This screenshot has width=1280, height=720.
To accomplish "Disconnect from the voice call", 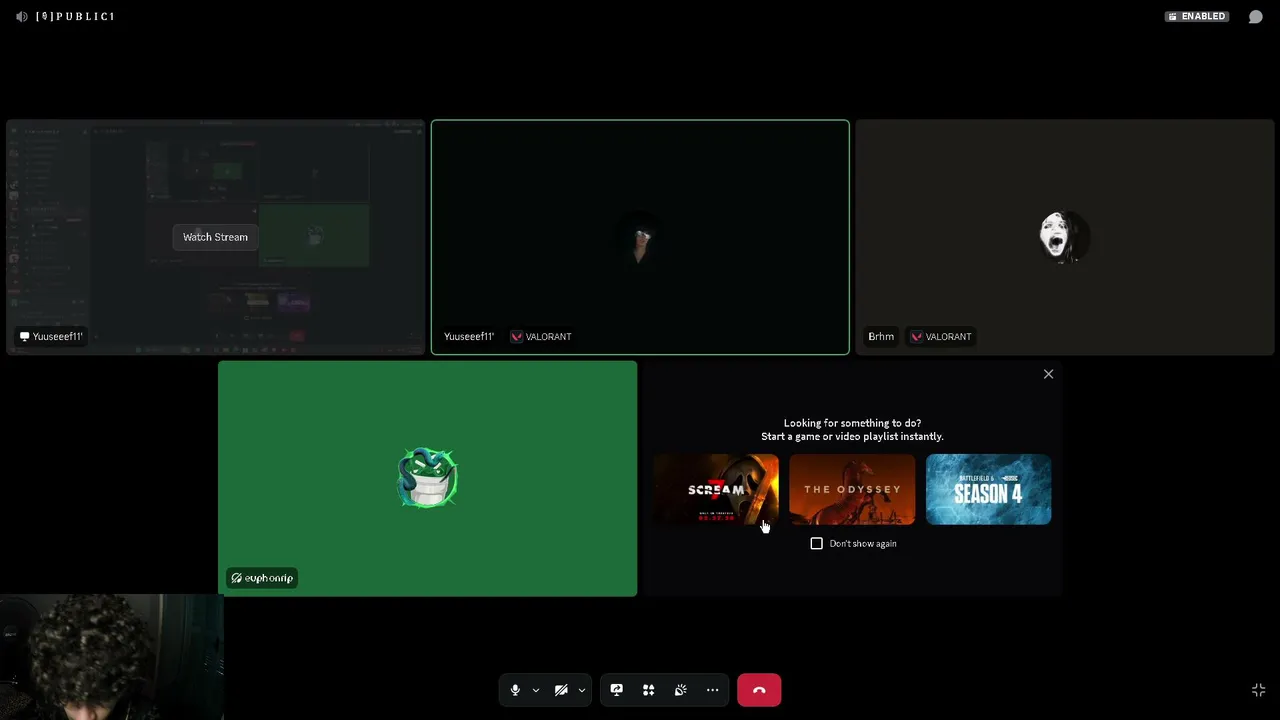I will (759, 690).
